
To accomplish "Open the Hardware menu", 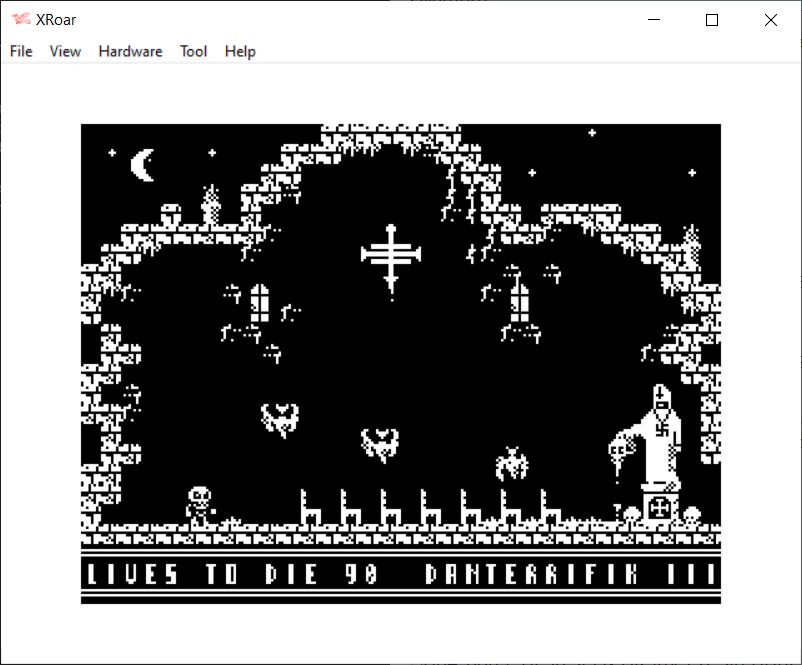I will pyautogui.click(x=130, y=51).
